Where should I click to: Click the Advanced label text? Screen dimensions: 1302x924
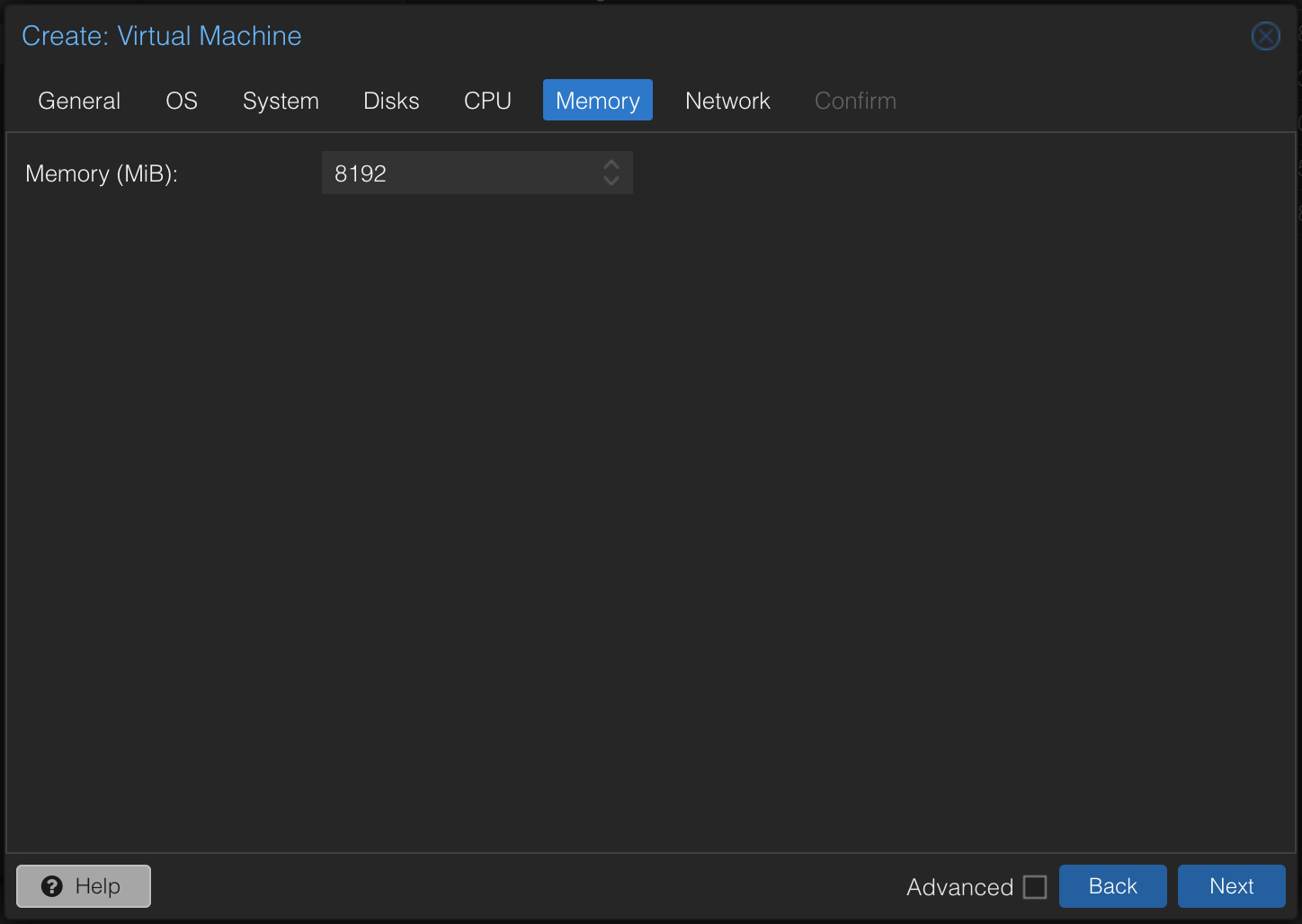[x=959, y=886]
